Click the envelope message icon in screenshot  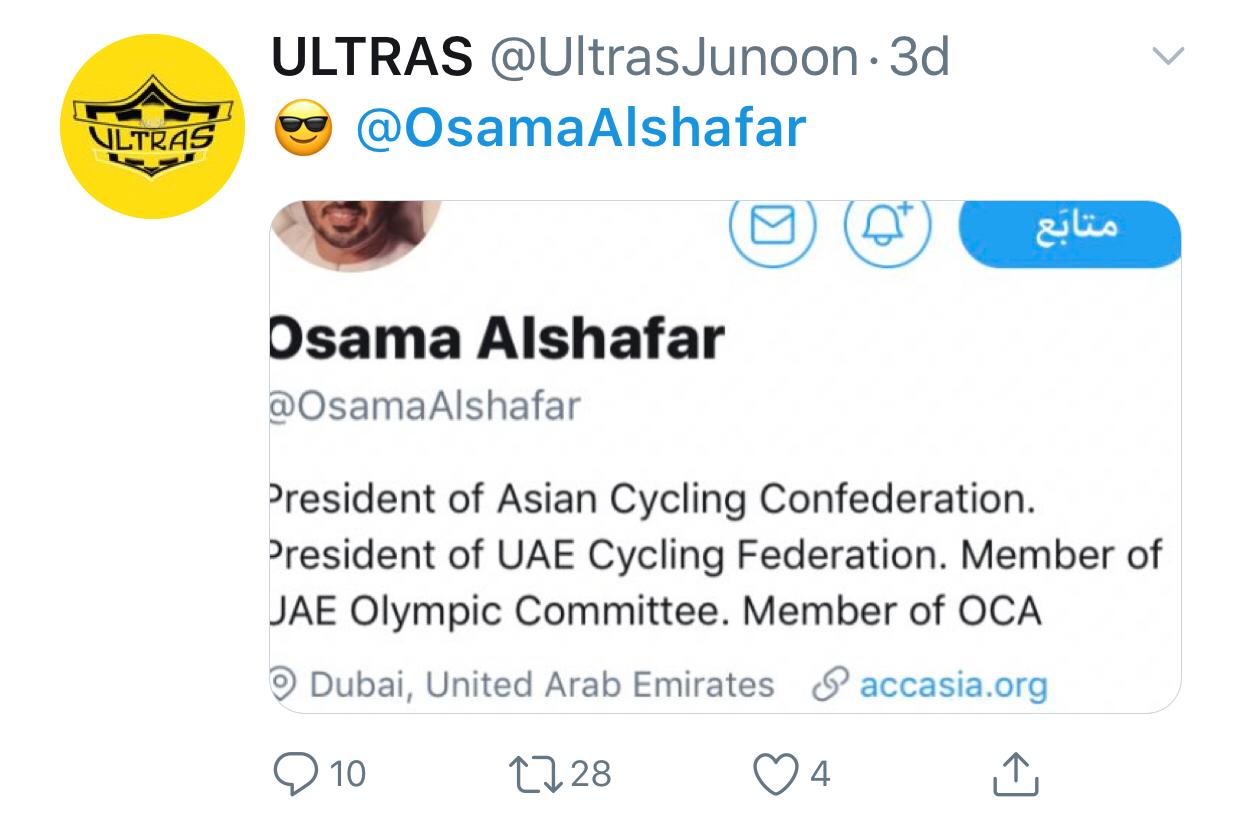pos(772,229)
